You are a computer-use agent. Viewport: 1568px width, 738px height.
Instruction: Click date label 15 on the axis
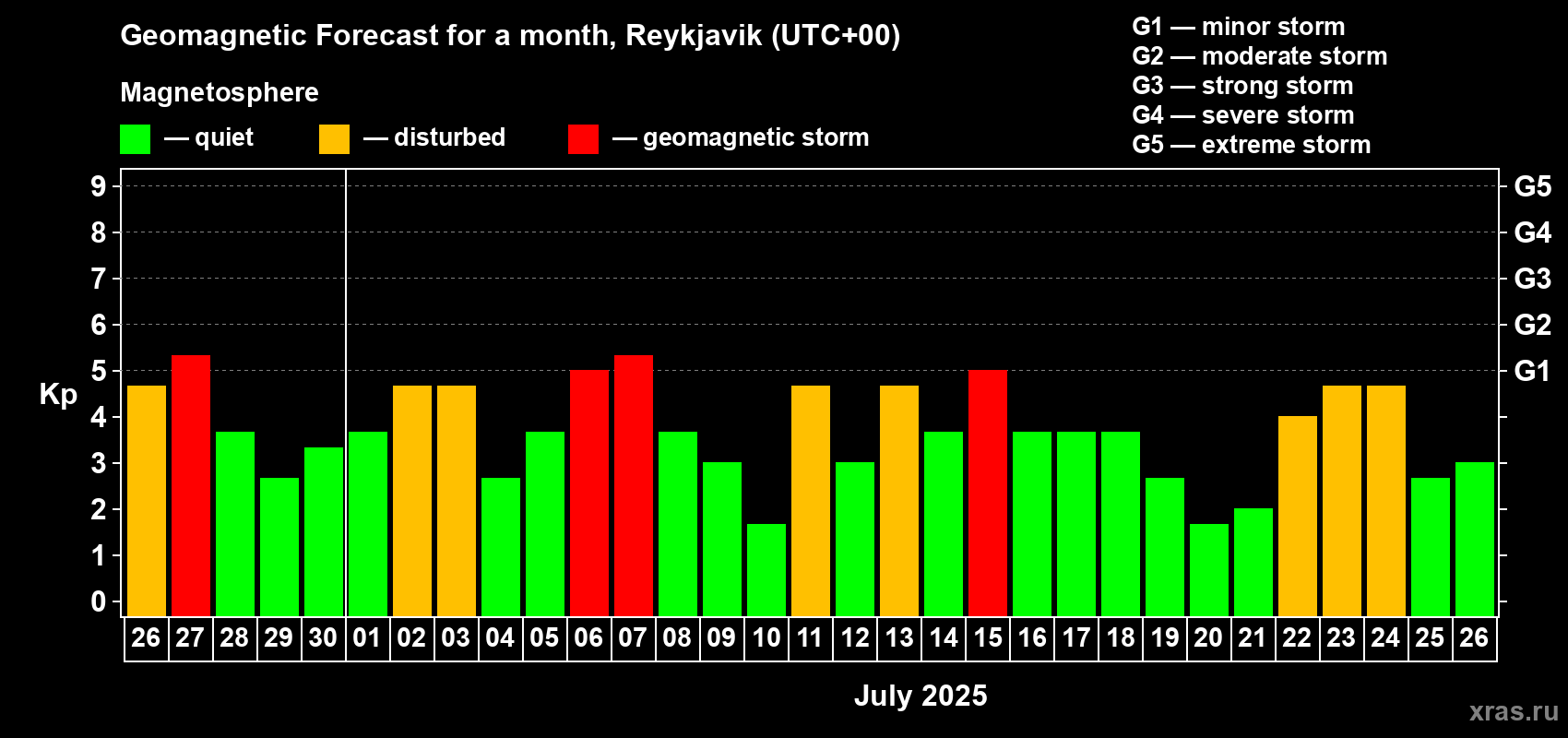click(988, 638)
